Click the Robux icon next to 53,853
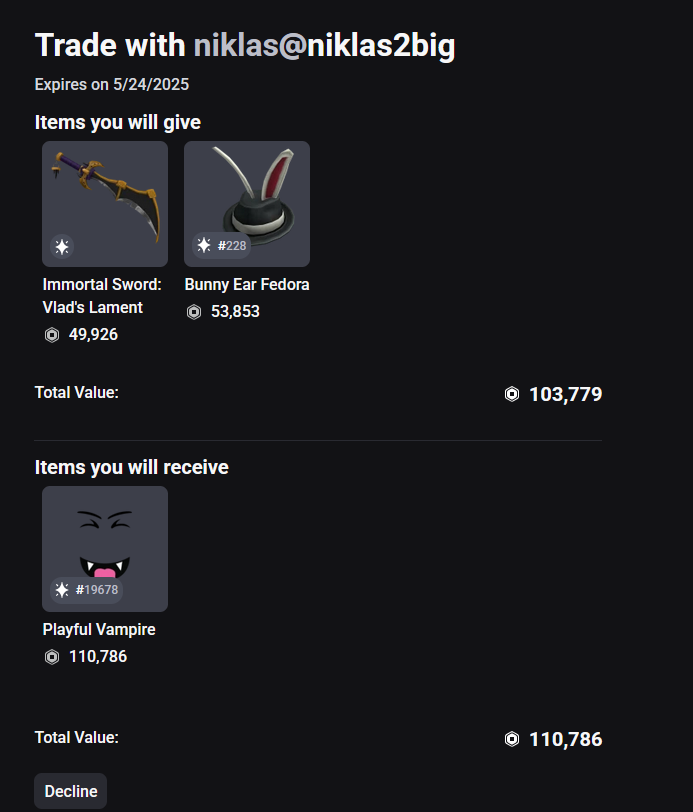Viewport: 693px width, 812px height. (192, 311)
